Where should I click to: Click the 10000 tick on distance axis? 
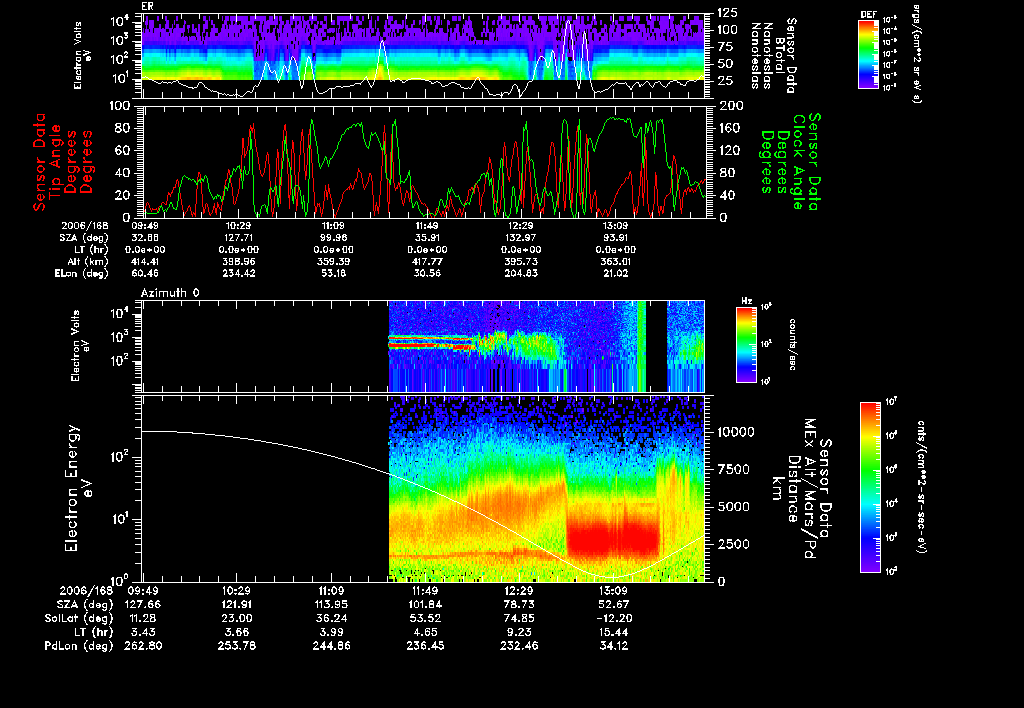click(x=736, y=432)
